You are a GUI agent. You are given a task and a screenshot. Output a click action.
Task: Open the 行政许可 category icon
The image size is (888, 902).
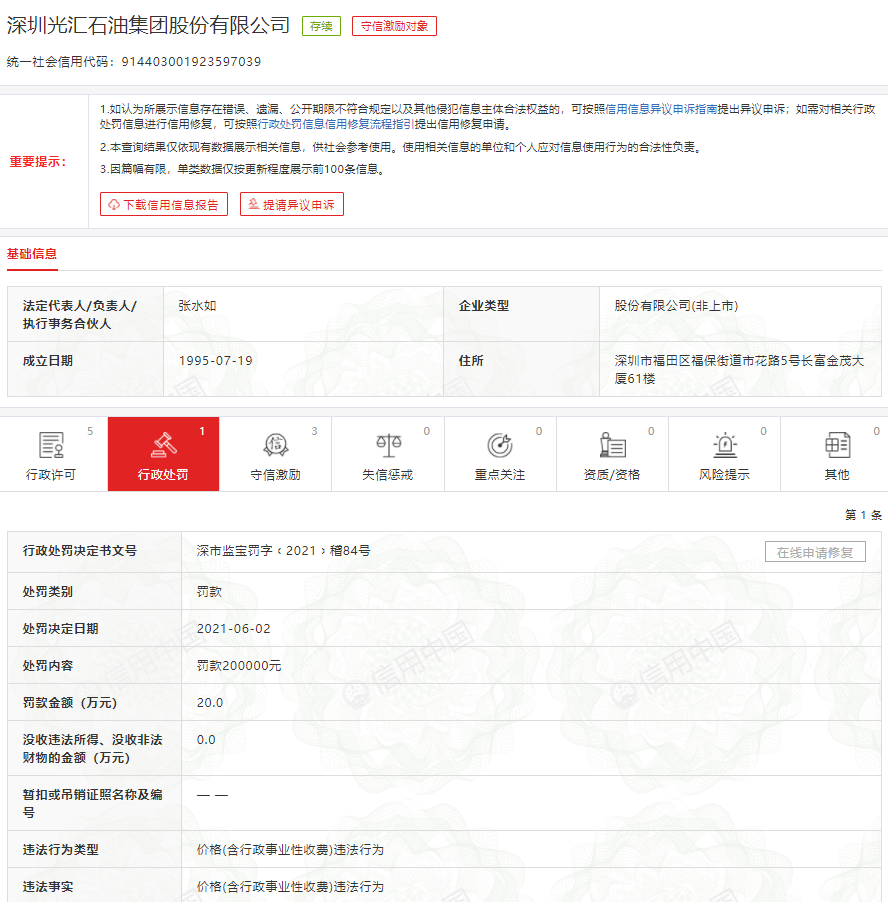pyautogui.click(x=52, y=444)
